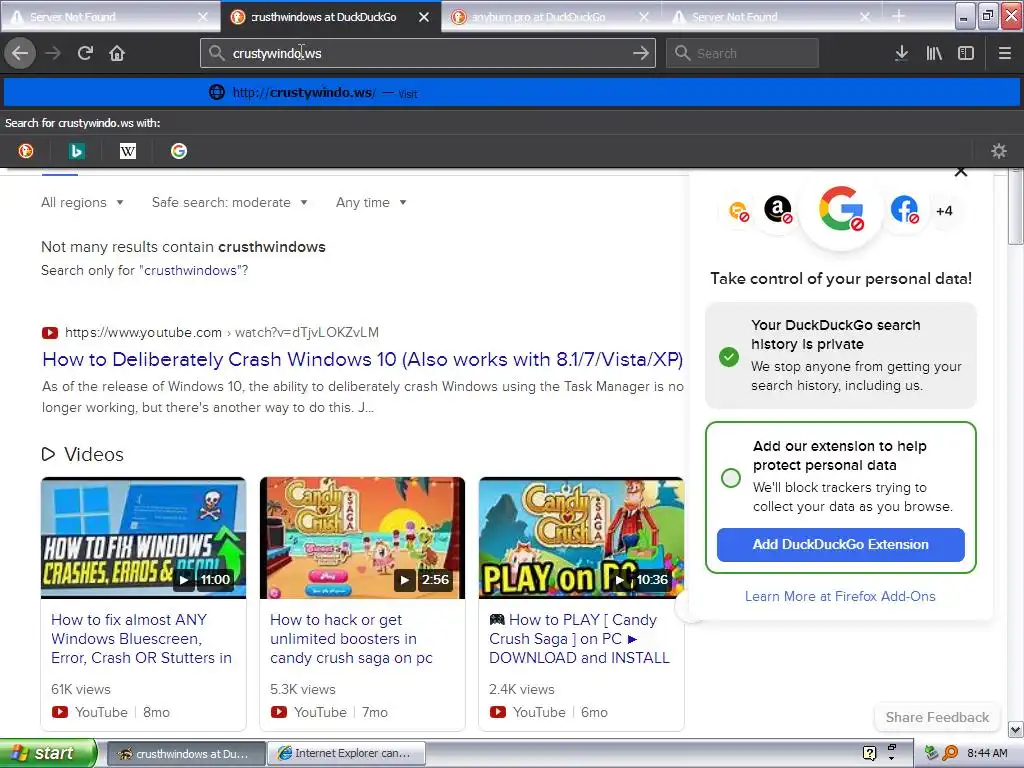Toggle the Add our extension radio circle

click(x=731, y=477)
